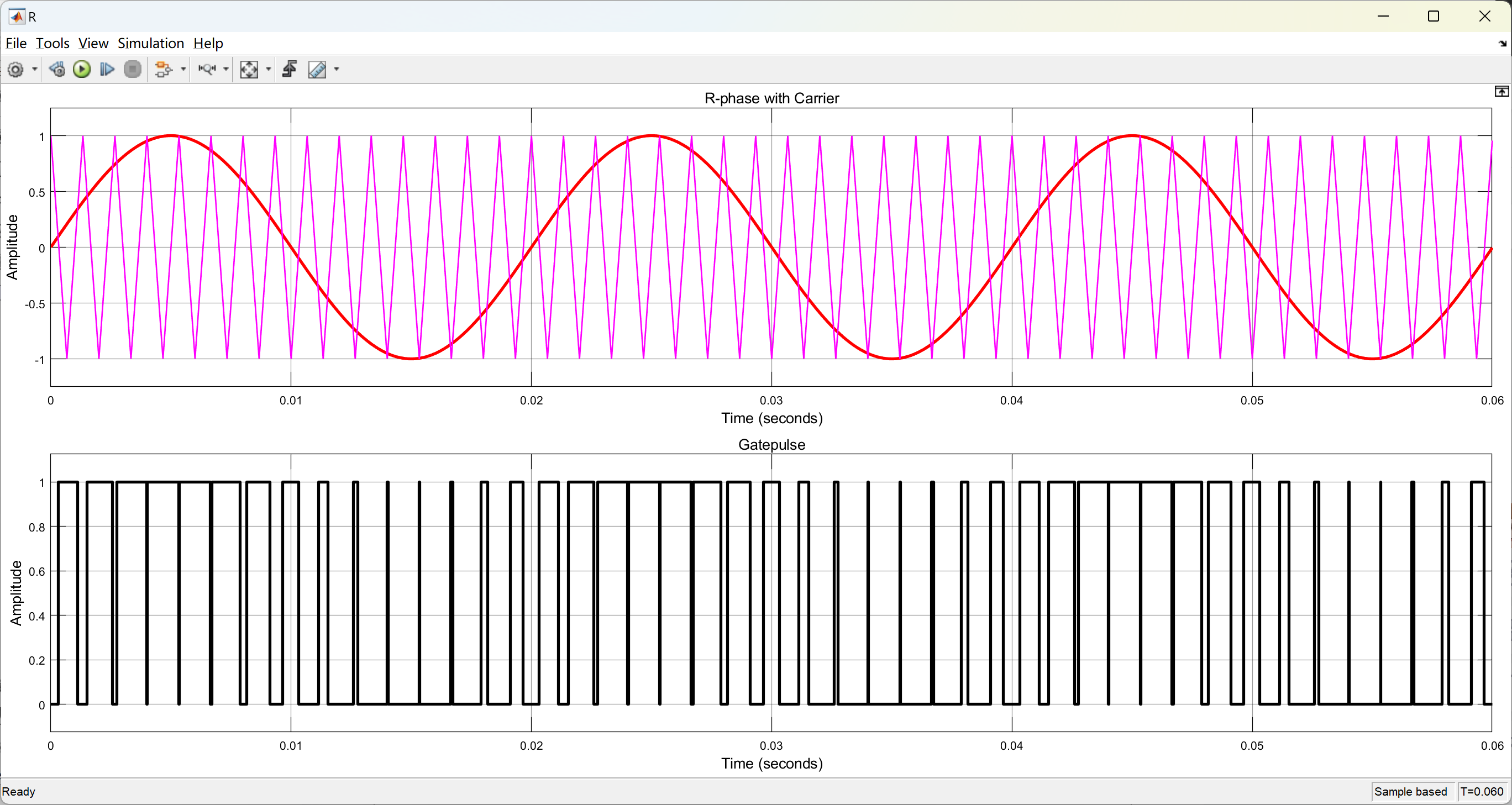Expand the configuration gear dropdown arrow

(35, 70)
